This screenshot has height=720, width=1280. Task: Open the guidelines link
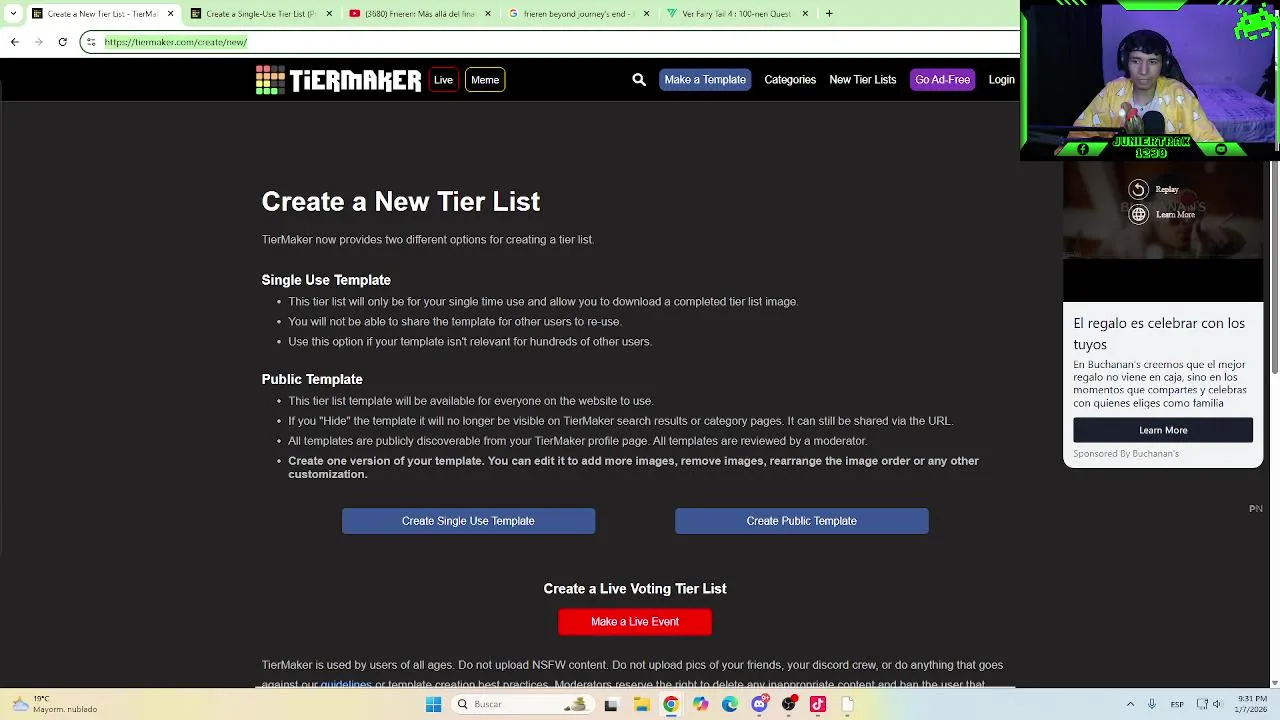[x=346, y=684]
